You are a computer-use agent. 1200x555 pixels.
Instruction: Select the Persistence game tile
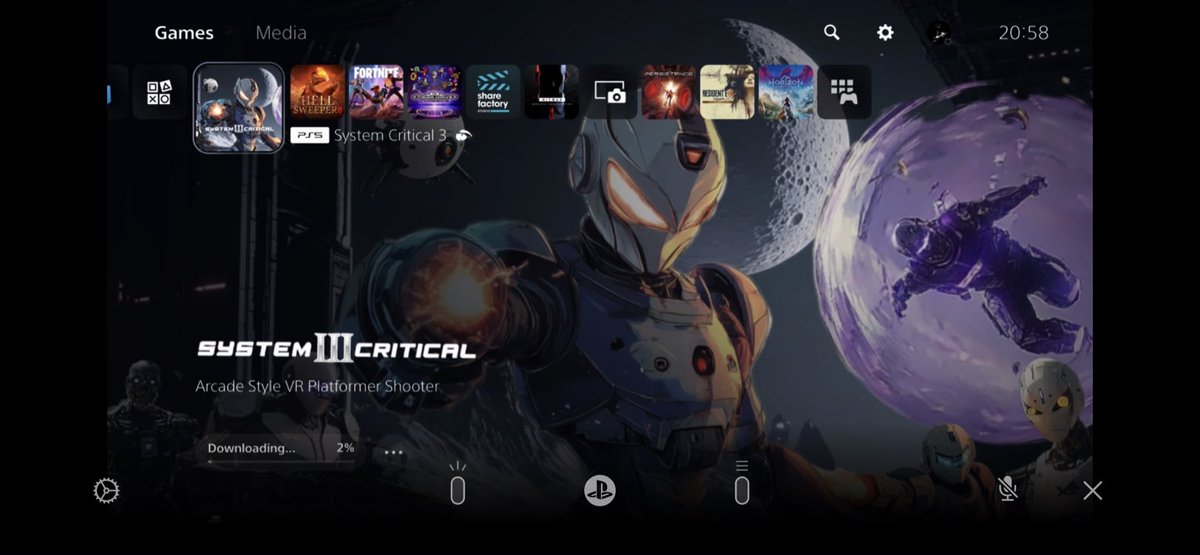tap(668, 92)
